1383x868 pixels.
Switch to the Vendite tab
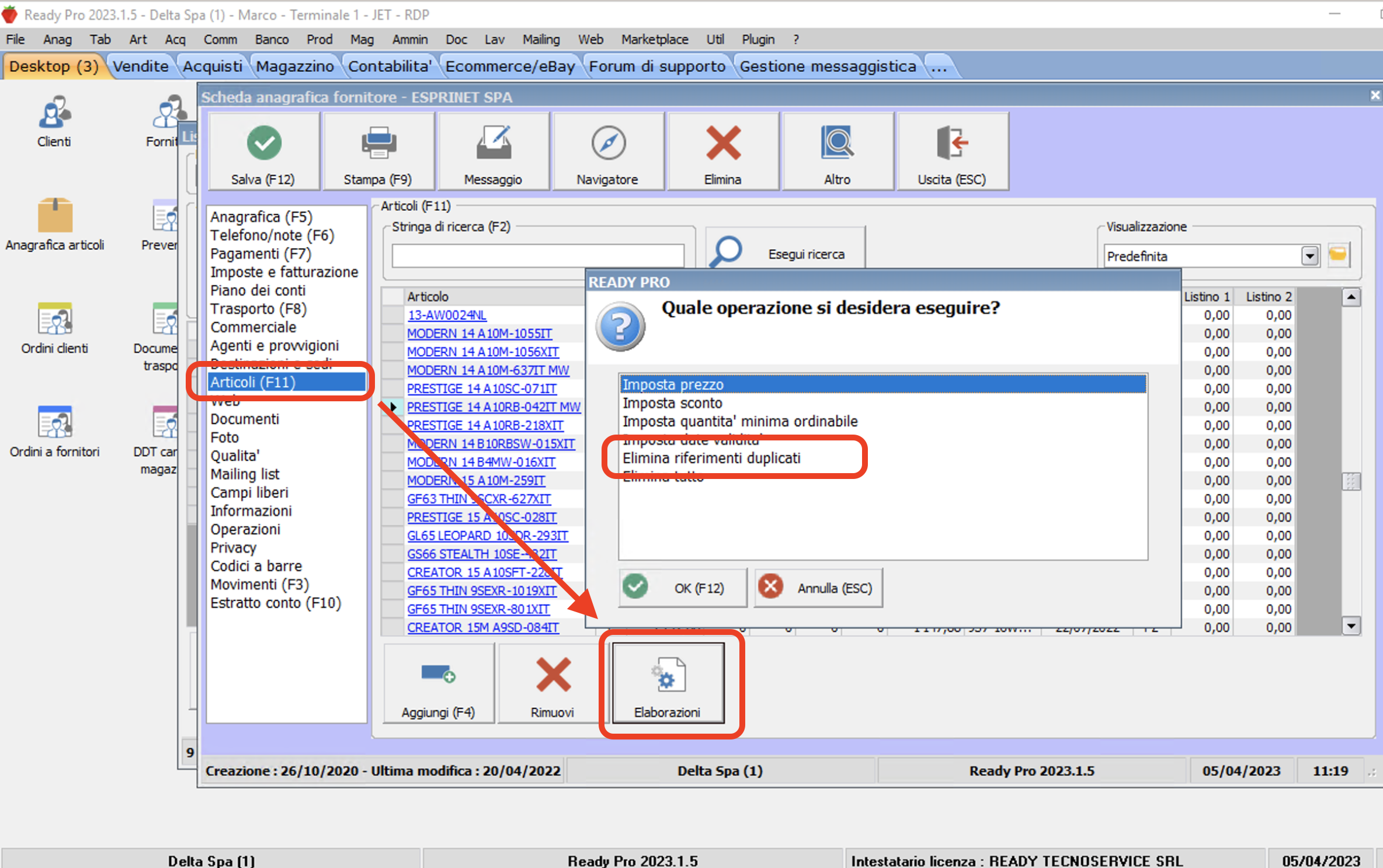(141, 66)
